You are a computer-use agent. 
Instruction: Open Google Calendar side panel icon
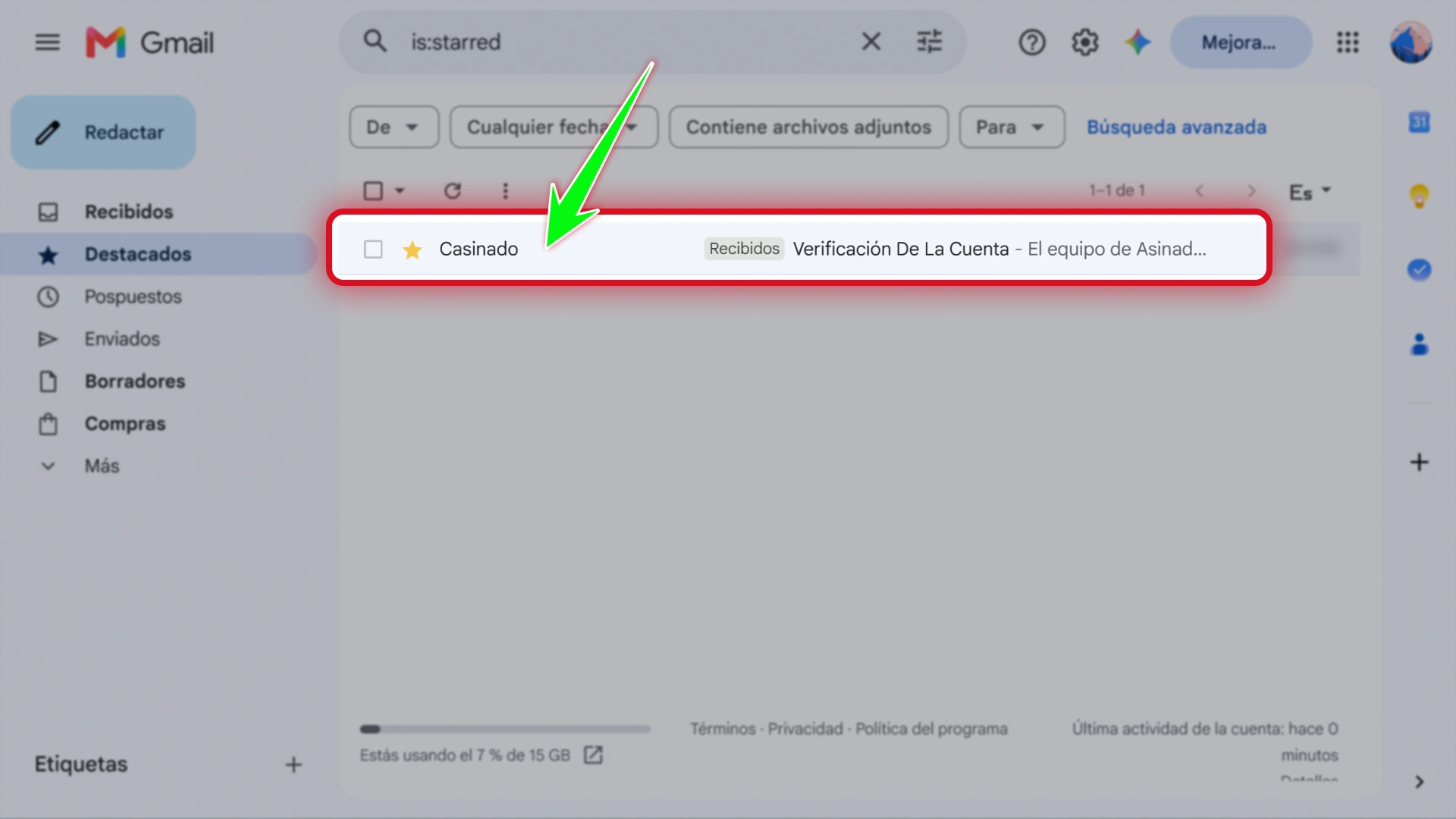tap(1419, 121)
